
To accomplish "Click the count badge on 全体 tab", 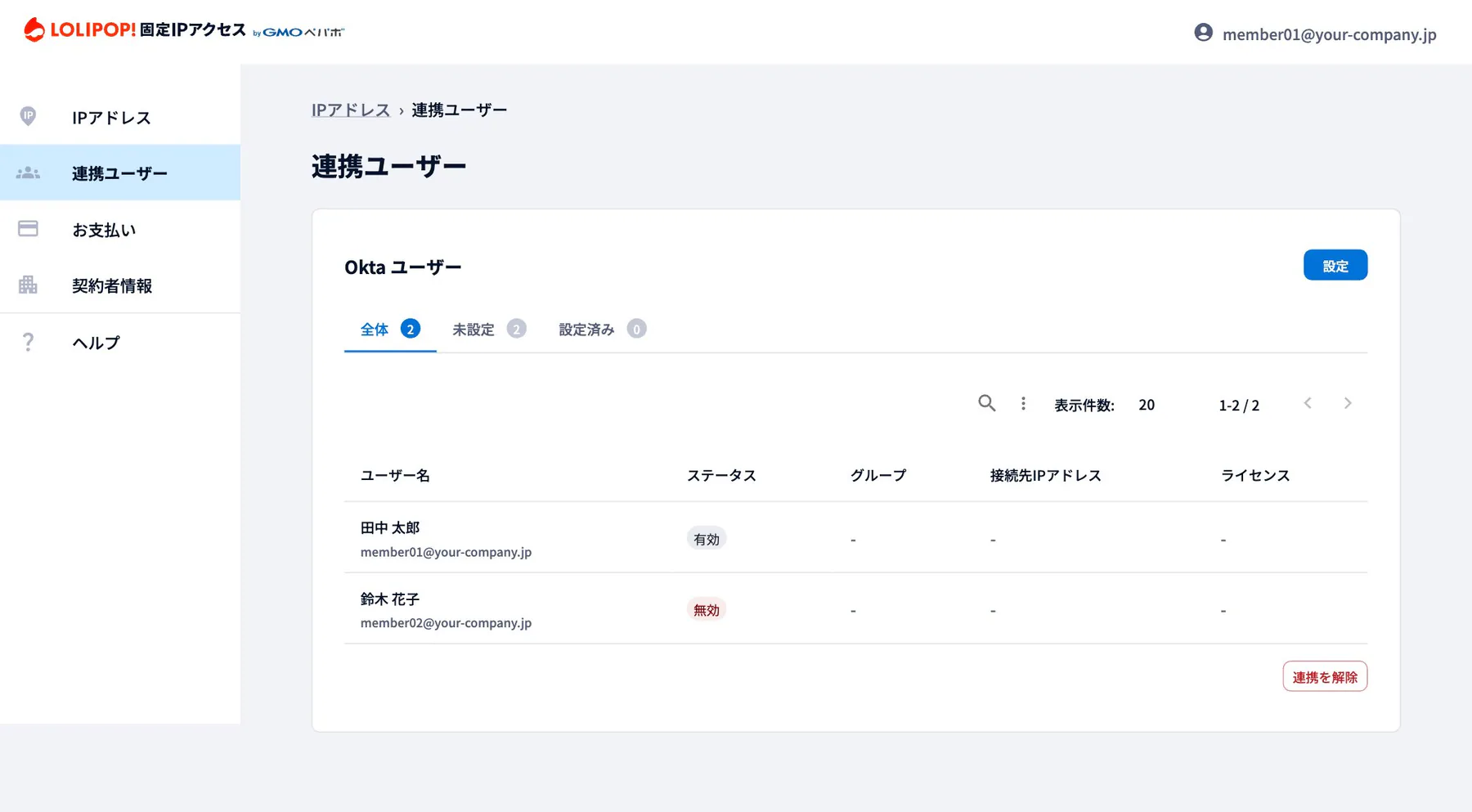I will [411, 329].
